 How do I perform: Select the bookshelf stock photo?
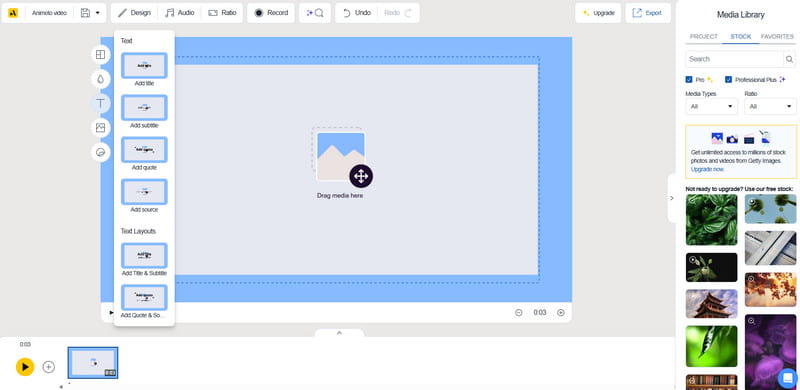[711, 382]
